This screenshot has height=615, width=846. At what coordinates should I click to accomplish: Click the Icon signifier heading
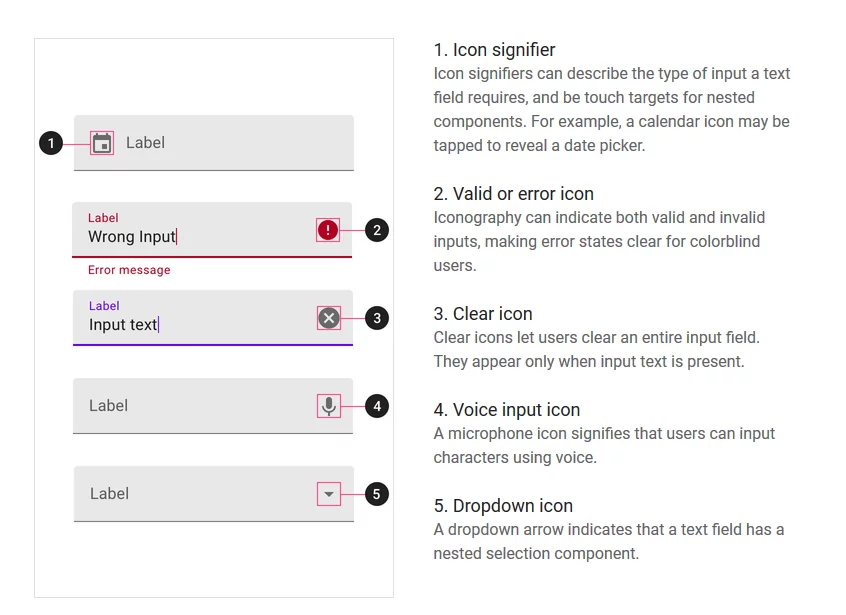494,49
